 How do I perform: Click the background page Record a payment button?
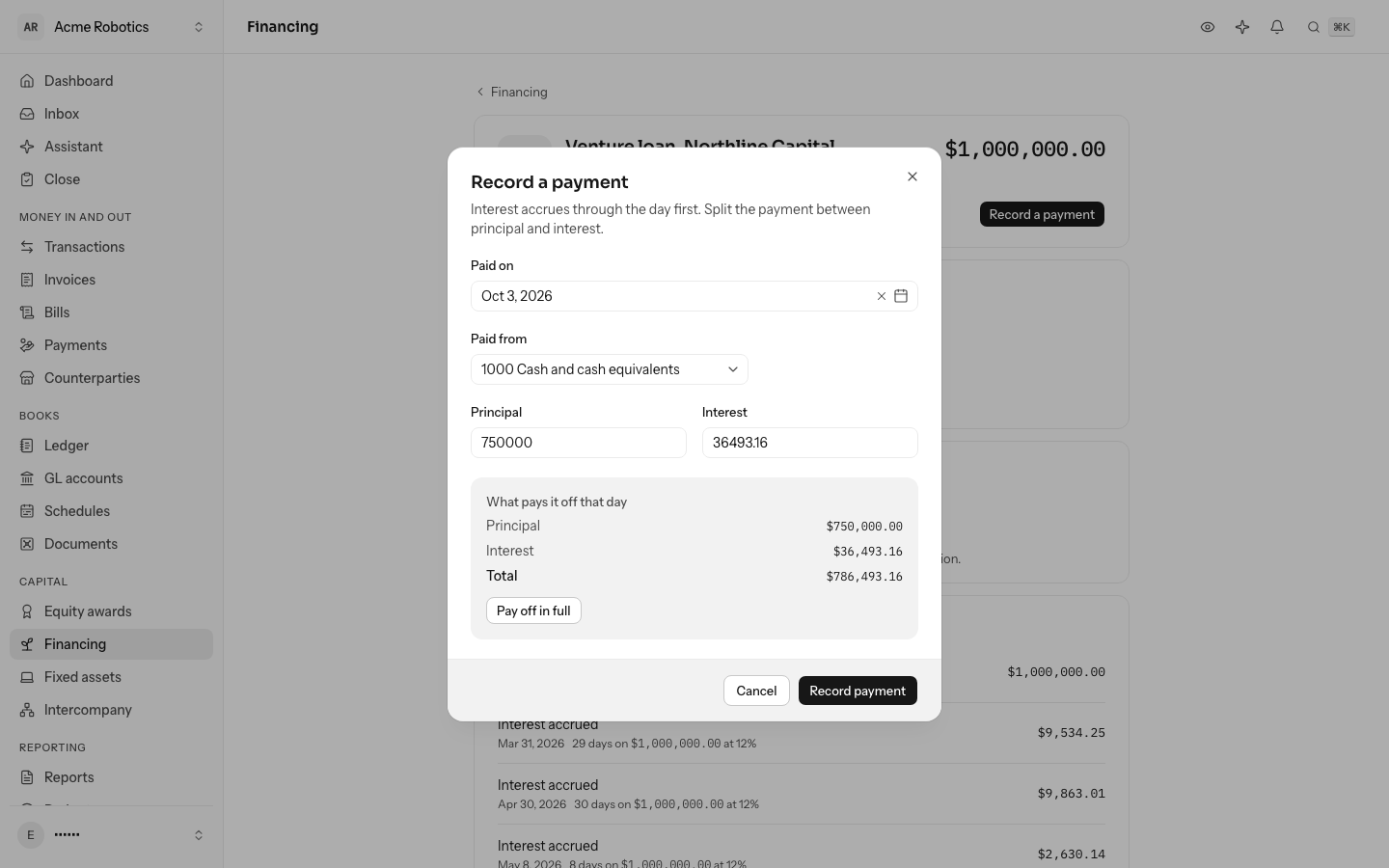[x=1042, y=214]
